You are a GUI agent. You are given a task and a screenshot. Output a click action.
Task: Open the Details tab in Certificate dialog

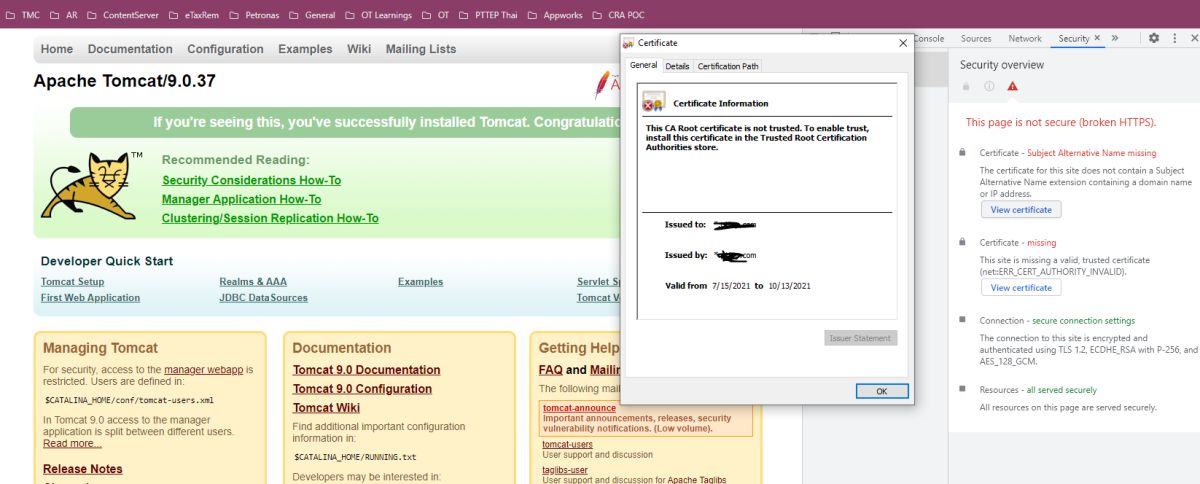[x=677, y=66]
